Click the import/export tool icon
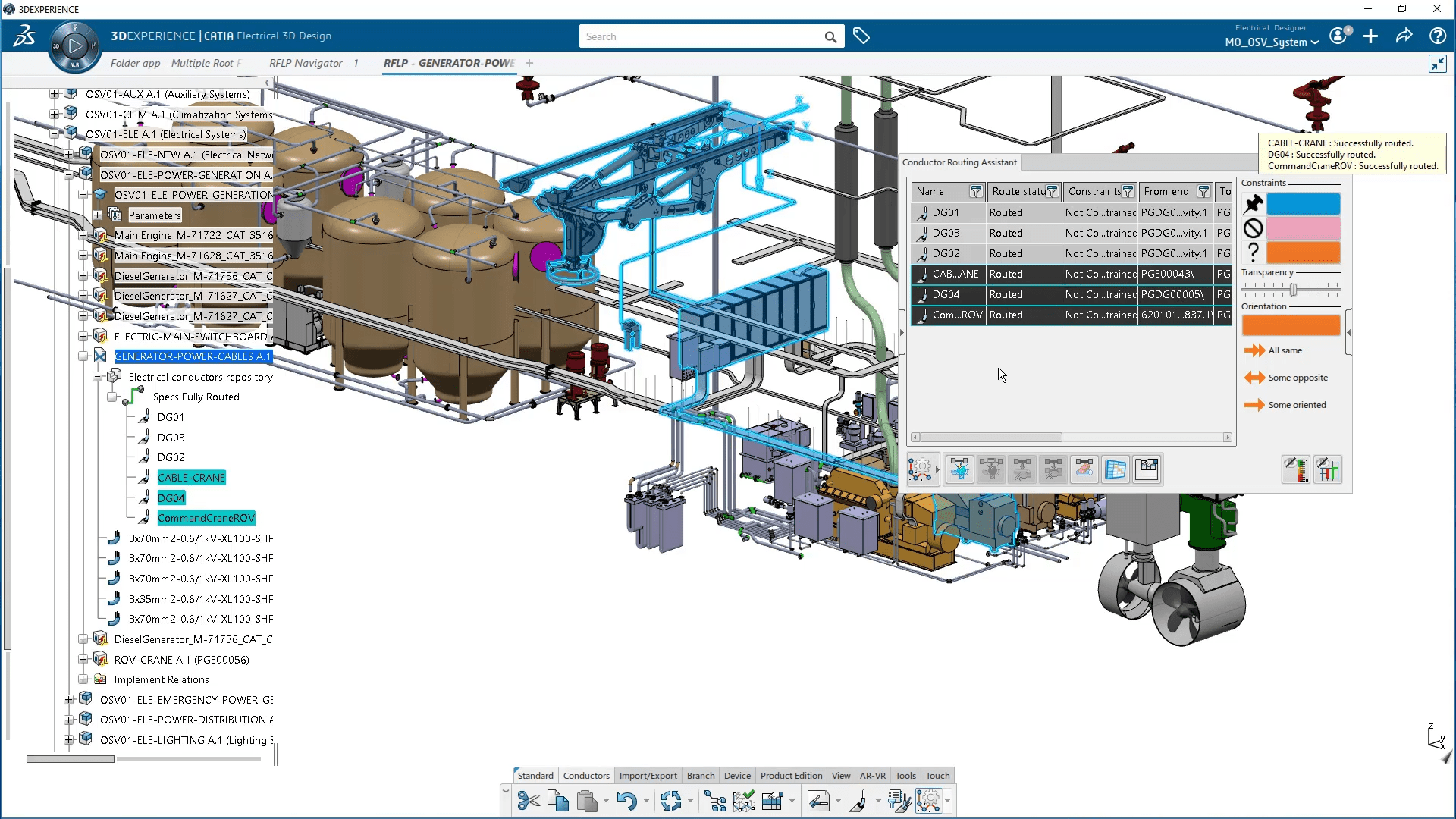This screenshot has height=819, width=1456. click(647, 775)
